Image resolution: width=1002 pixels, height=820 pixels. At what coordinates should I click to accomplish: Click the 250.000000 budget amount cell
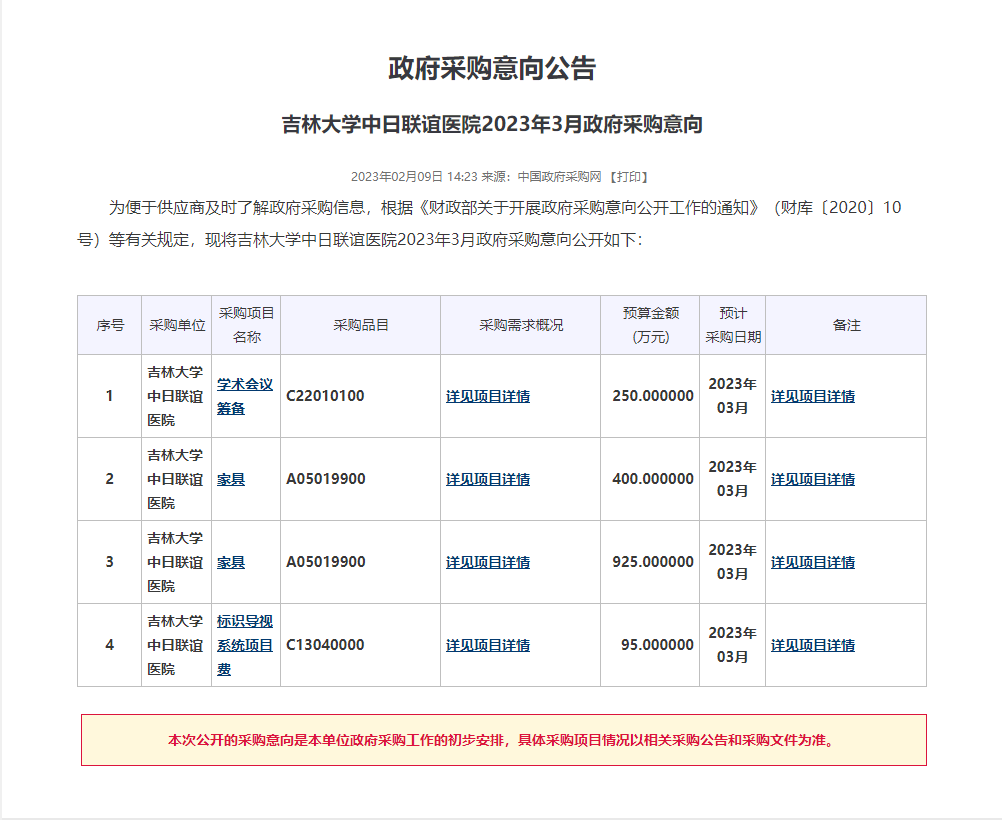[652, 396]
